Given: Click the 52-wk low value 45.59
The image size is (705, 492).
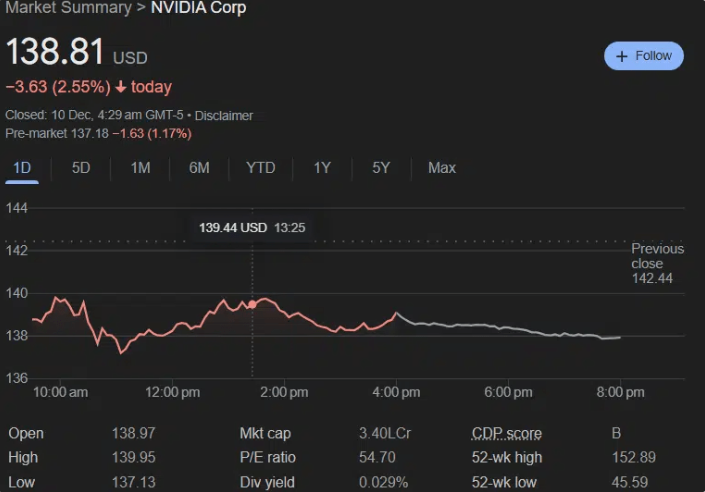Looking at the screenshot, I should coord(629,482).
